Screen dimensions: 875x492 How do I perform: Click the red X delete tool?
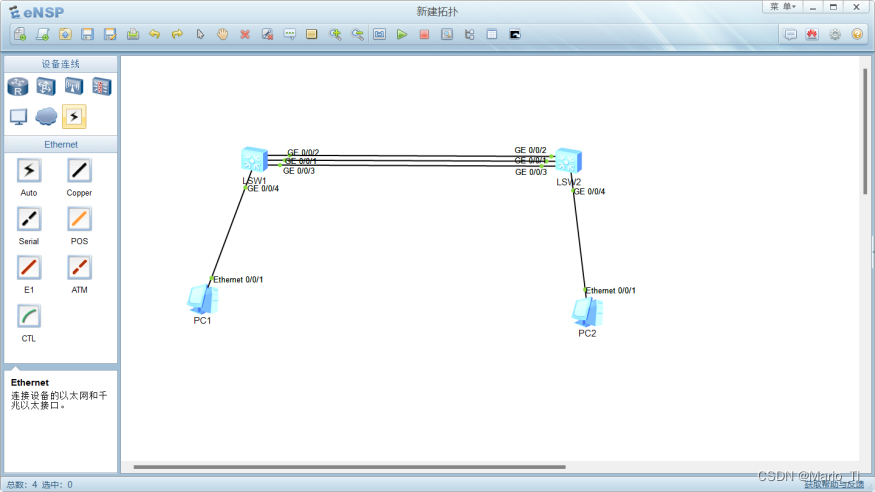pyautogui.click(x=245, y=35)
